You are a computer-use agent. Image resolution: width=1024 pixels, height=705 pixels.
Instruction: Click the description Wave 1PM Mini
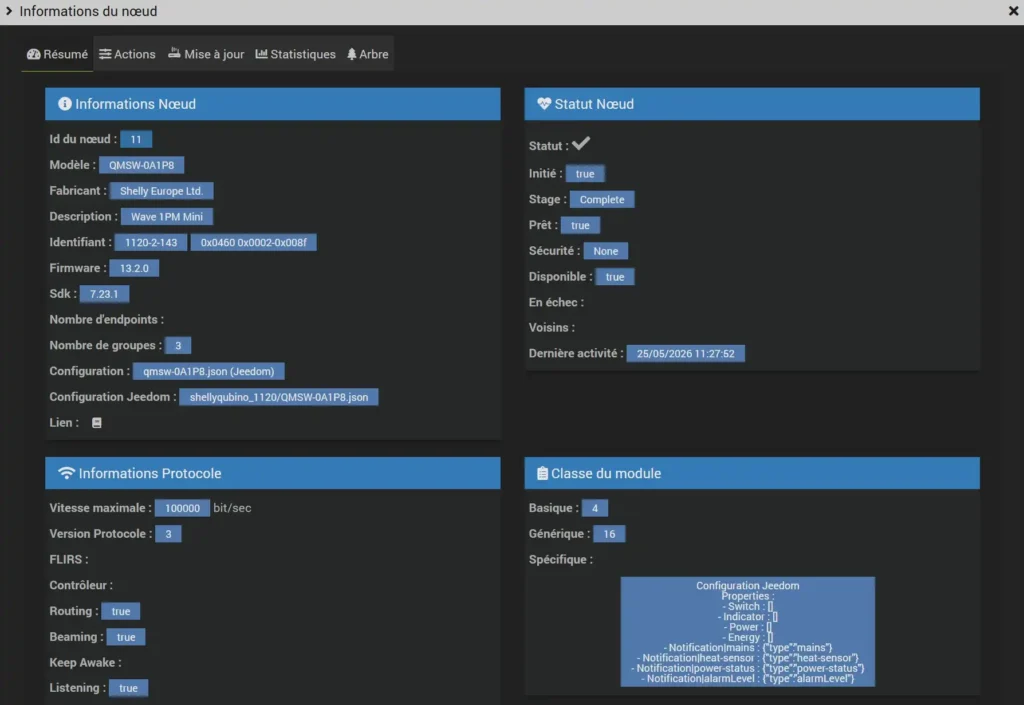click(167, 217)
